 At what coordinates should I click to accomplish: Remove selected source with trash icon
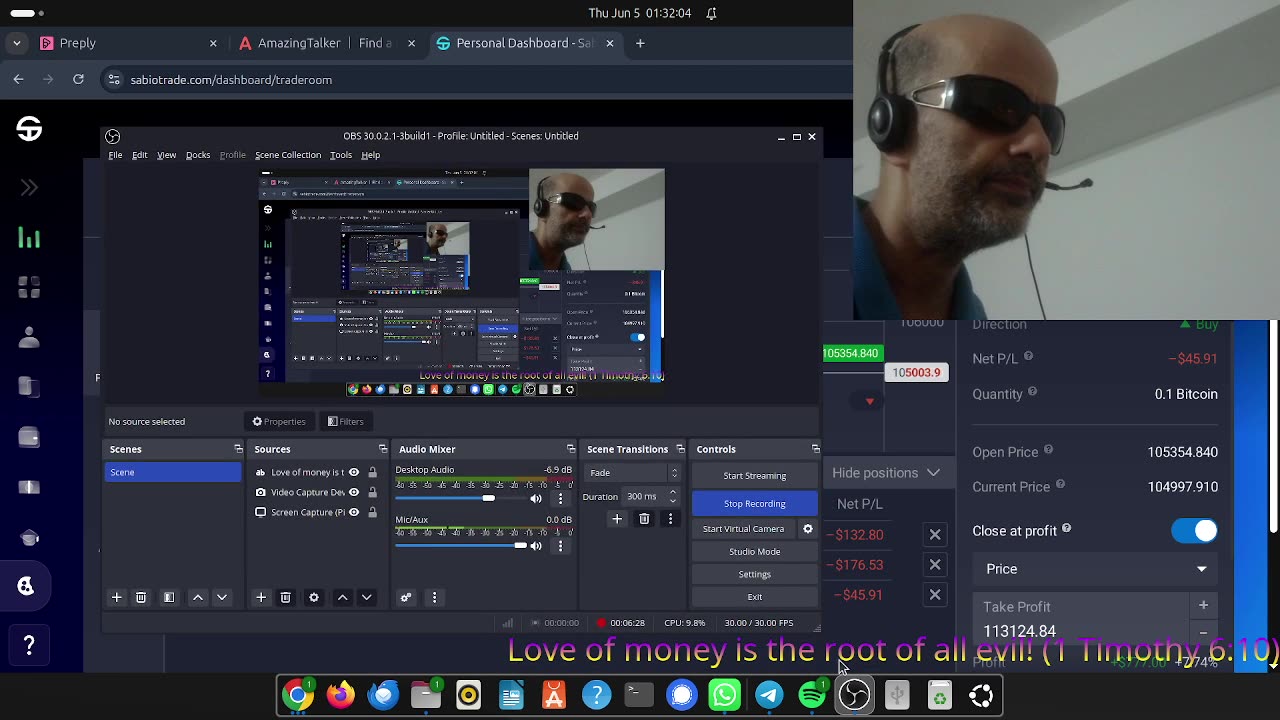coord(286,597)
